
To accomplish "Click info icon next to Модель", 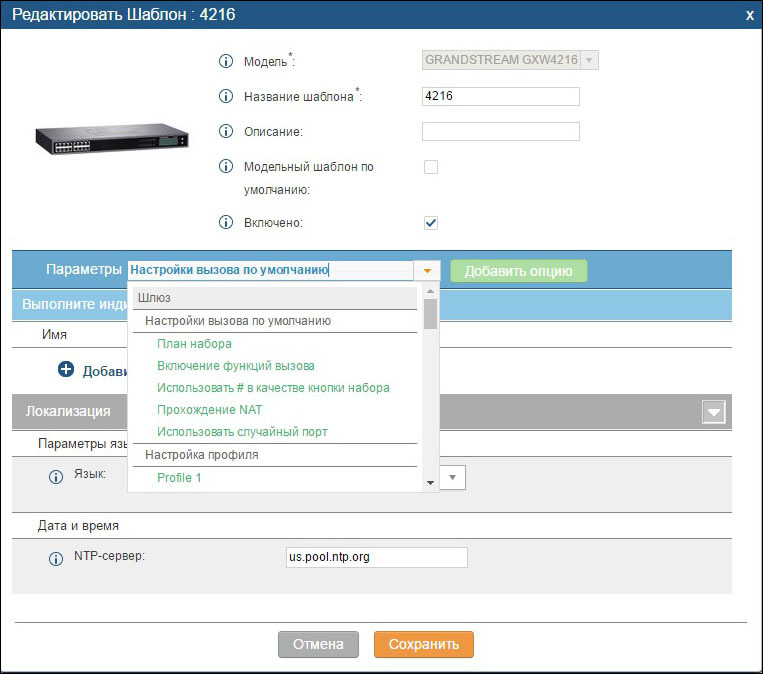I will pos(226,61).
